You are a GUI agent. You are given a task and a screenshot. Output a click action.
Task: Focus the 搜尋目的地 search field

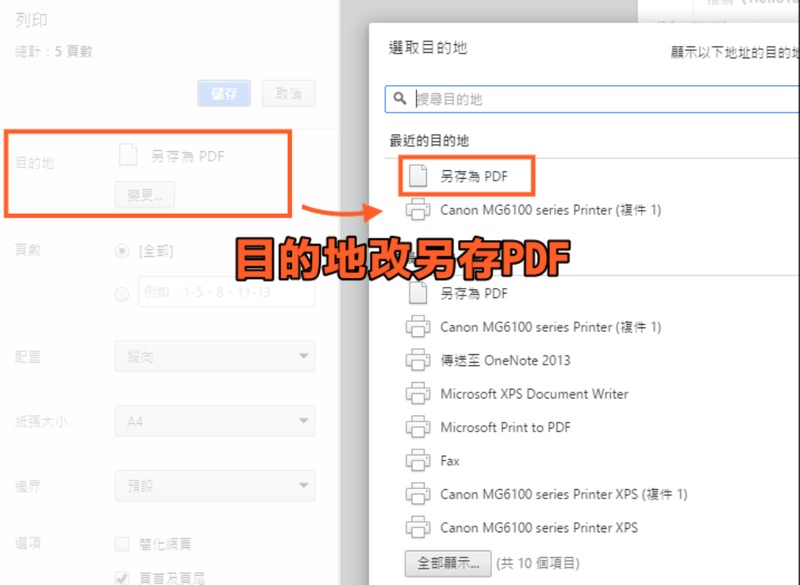pyautogui.click(x=592, y=99)
